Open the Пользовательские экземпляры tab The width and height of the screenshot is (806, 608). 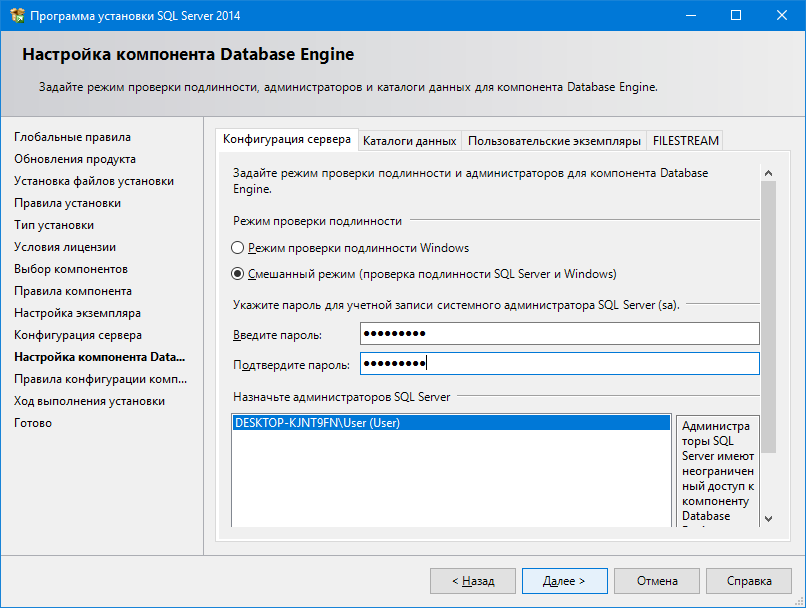pos(554,141)
